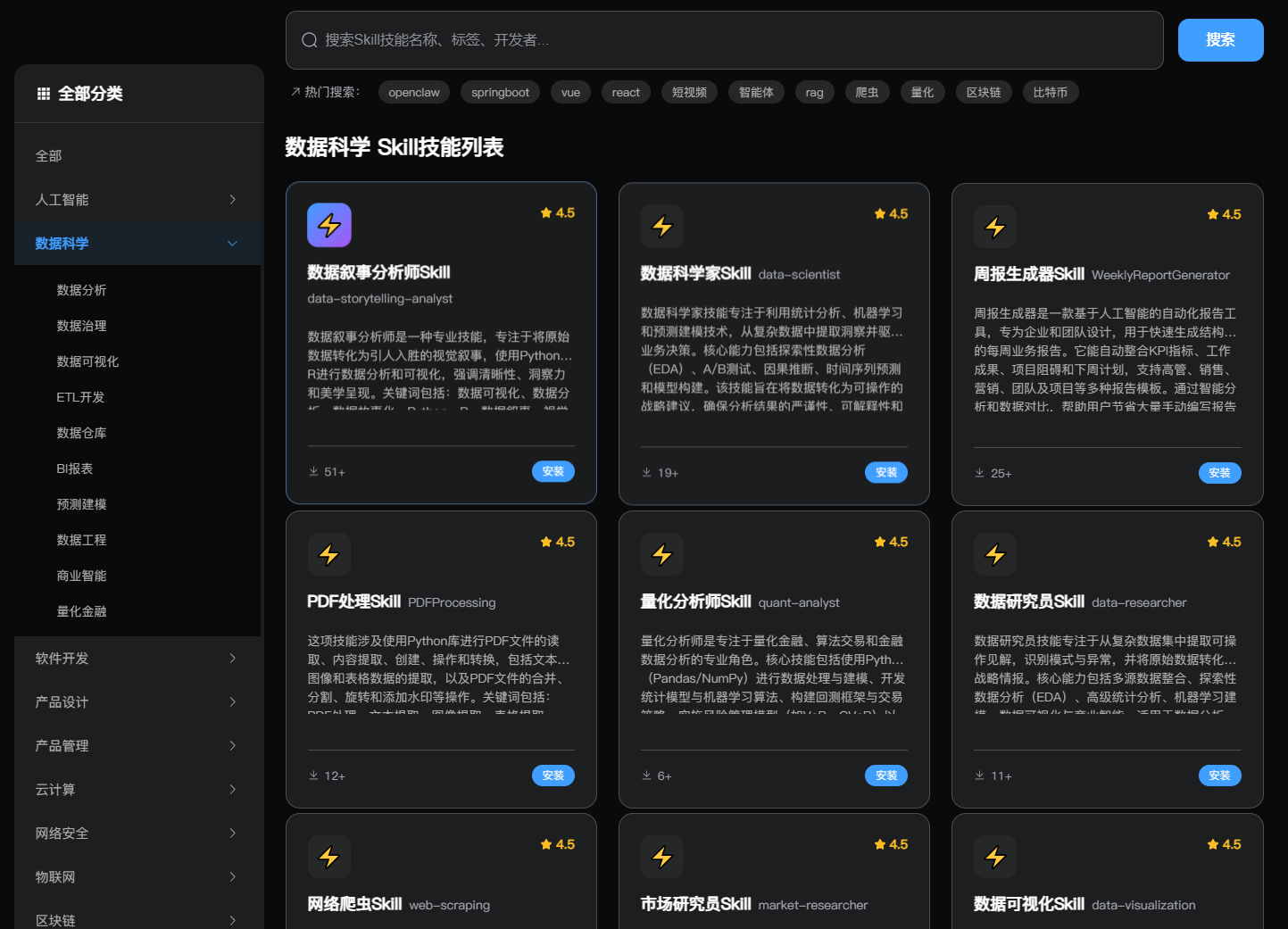This screenshot has width=1288, height=929.
Task: Click the magnifier icon in search box
Action: click(310, 40)
